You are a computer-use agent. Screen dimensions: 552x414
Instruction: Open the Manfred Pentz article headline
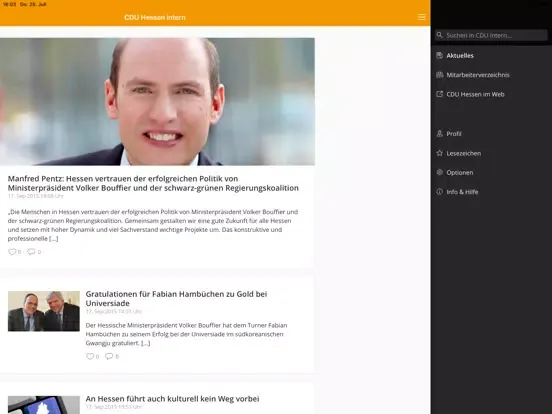coord(153,183)
